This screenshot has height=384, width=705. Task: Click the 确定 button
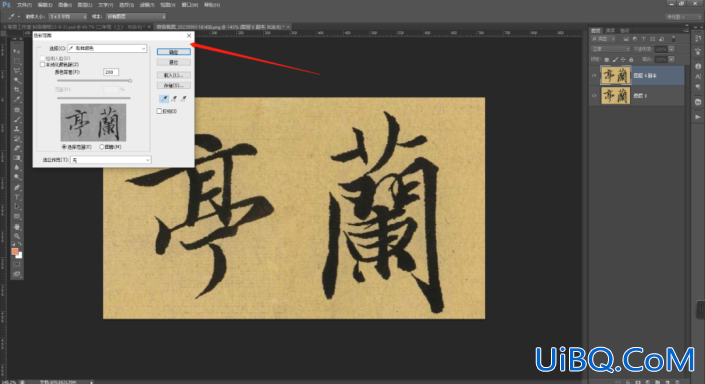[174, 52]
